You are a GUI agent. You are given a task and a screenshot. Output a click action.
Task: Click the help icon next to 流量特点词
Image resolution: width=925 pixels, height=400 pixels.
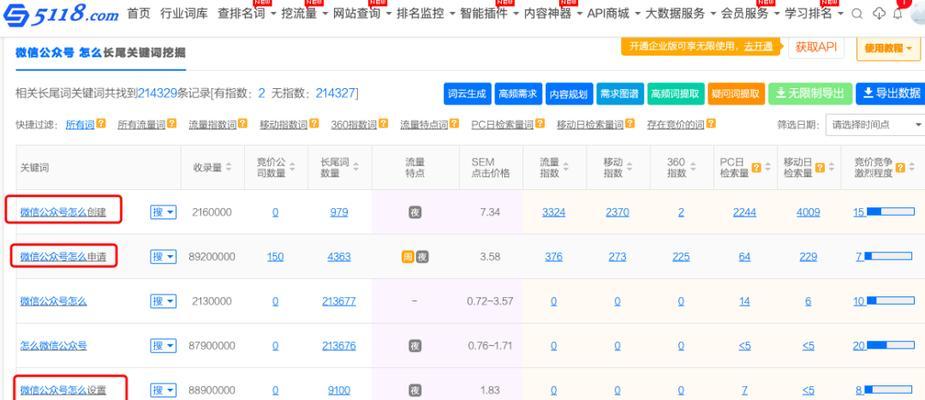(x=454, y=124)
